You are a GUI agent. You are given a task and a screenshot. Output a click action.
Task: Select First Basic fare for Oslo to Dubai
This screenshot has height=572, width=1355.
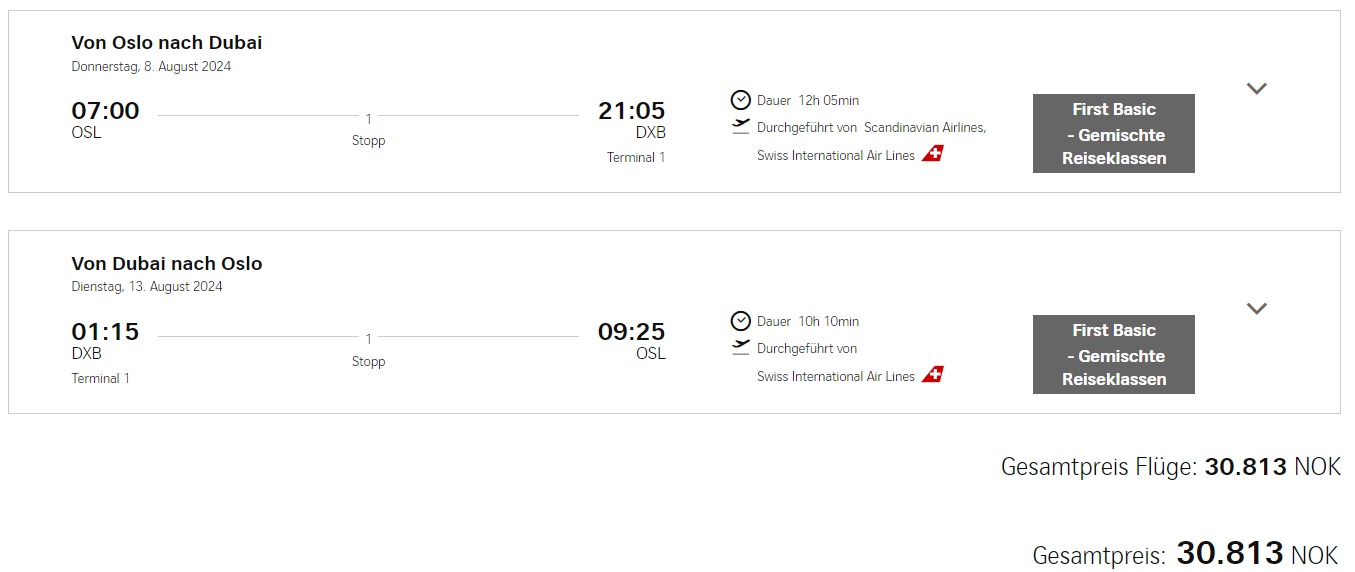1113,133
